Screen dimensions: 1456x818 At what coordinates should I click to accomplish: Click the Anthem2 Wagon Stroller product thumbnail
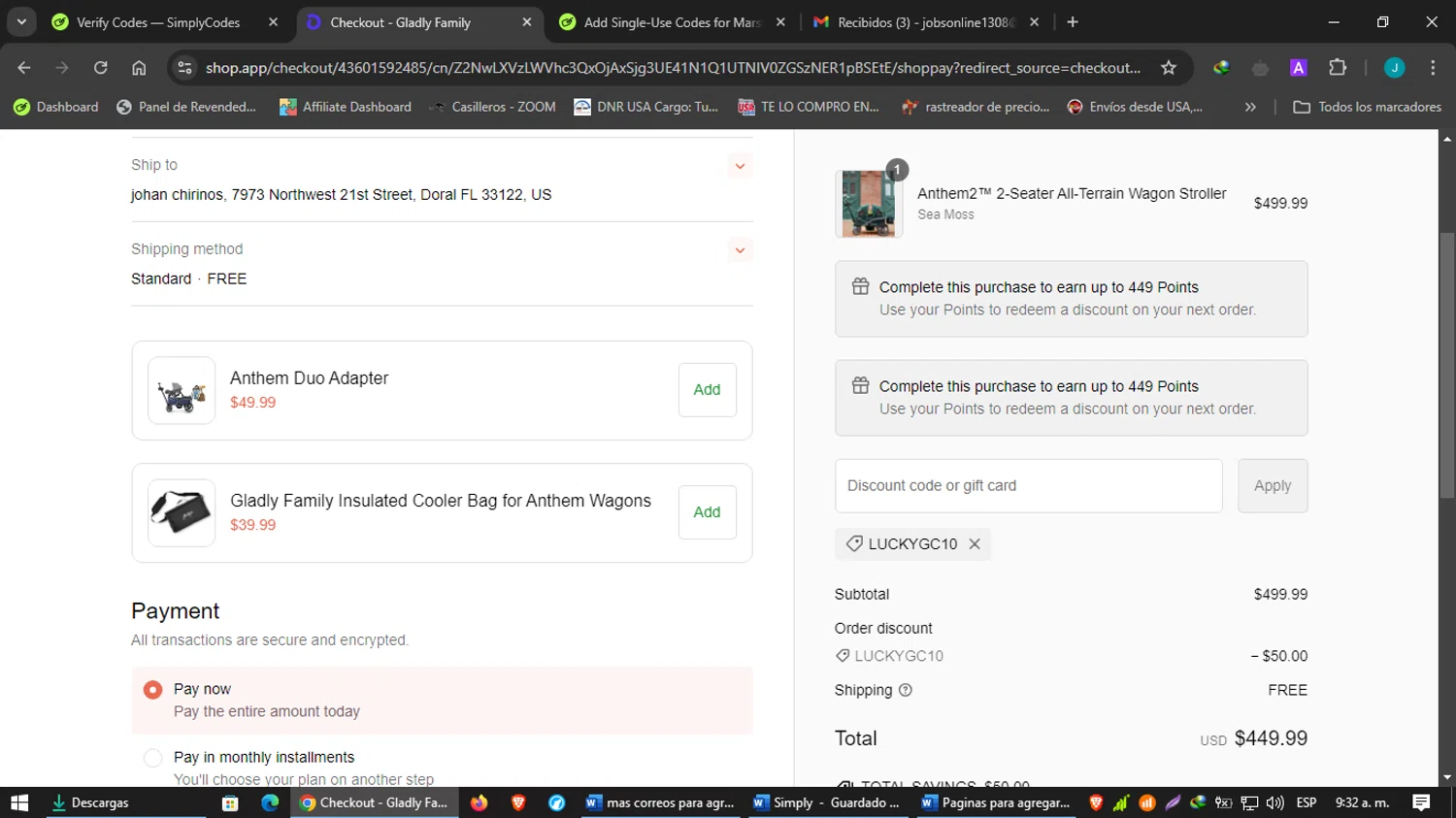click(868, 204)
